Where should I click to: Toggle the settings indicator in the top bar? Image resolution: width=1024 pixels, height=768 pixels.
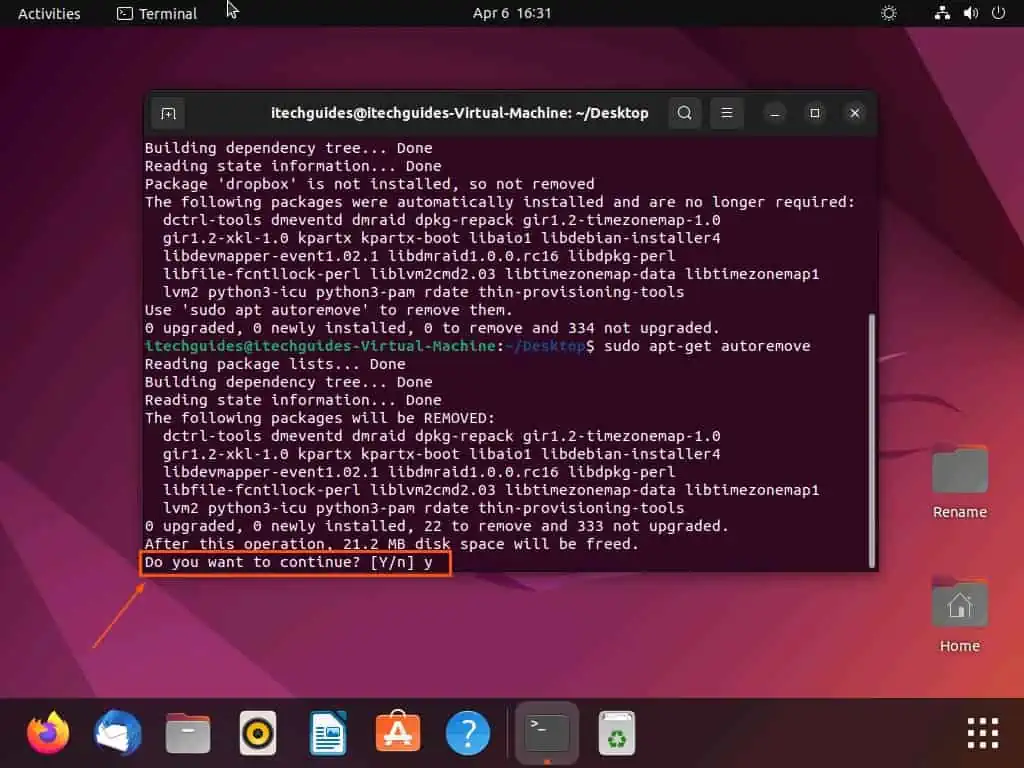(888, 13)
